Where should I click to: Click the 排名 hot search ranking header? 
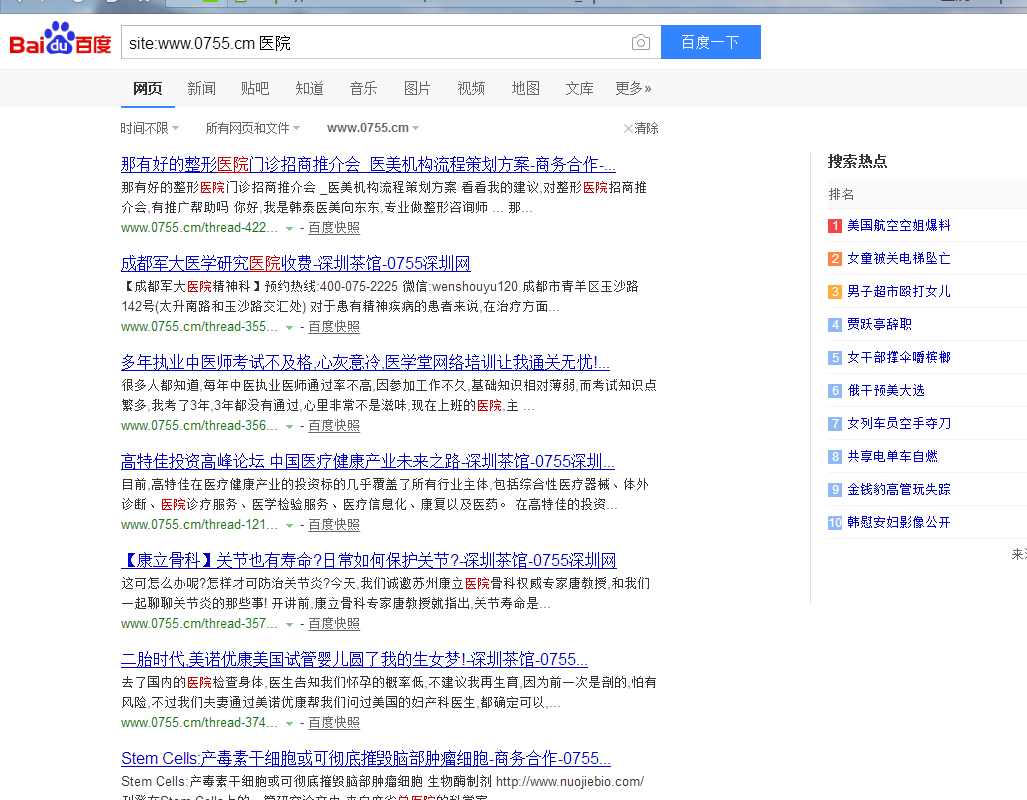842,195
